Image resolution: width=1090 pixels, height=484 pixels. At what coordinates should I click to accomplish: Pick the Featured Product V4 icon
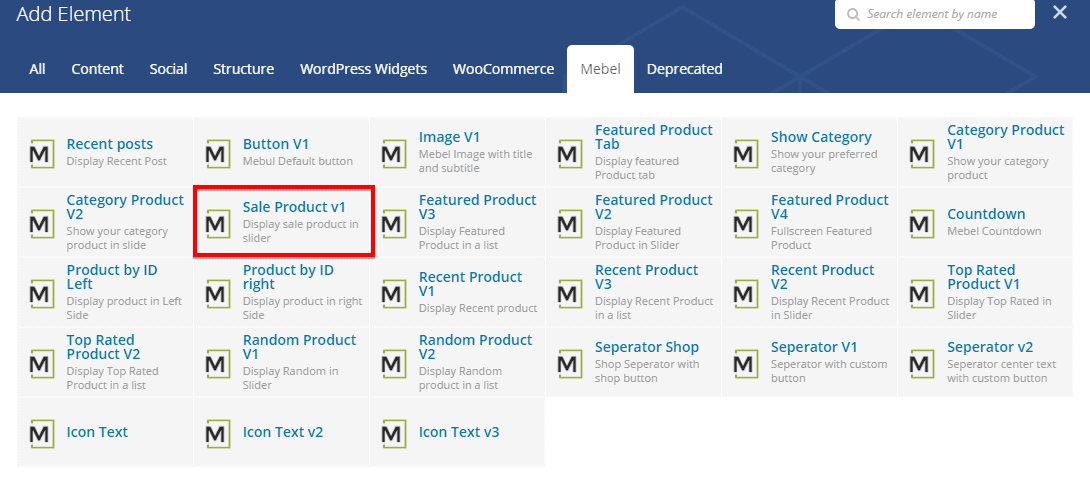[x=746, y=223]
